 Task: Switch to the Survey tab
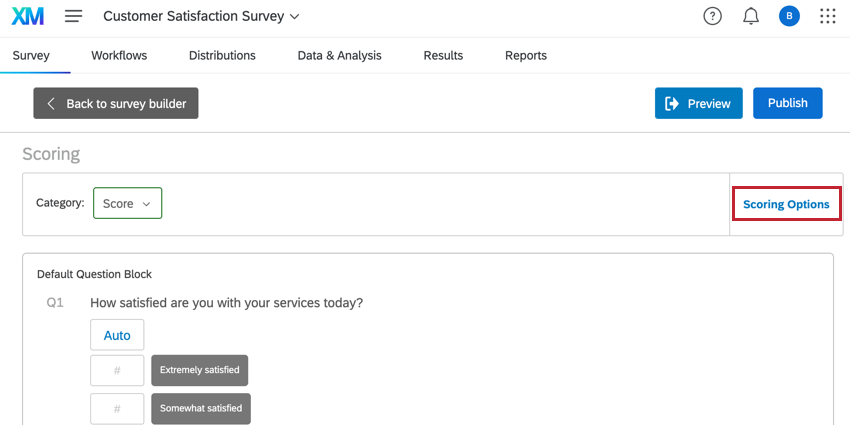(x=31, y=56)
